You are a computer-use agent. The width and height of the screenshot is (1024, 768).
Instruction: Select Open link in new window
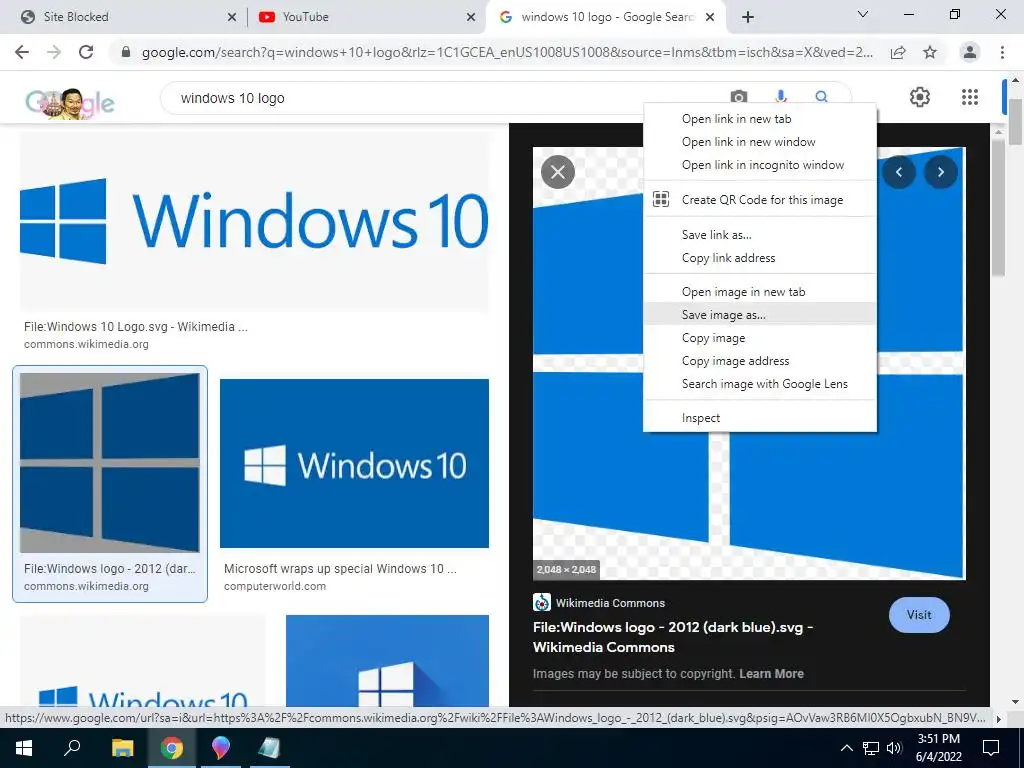click(x=760, y=142)
